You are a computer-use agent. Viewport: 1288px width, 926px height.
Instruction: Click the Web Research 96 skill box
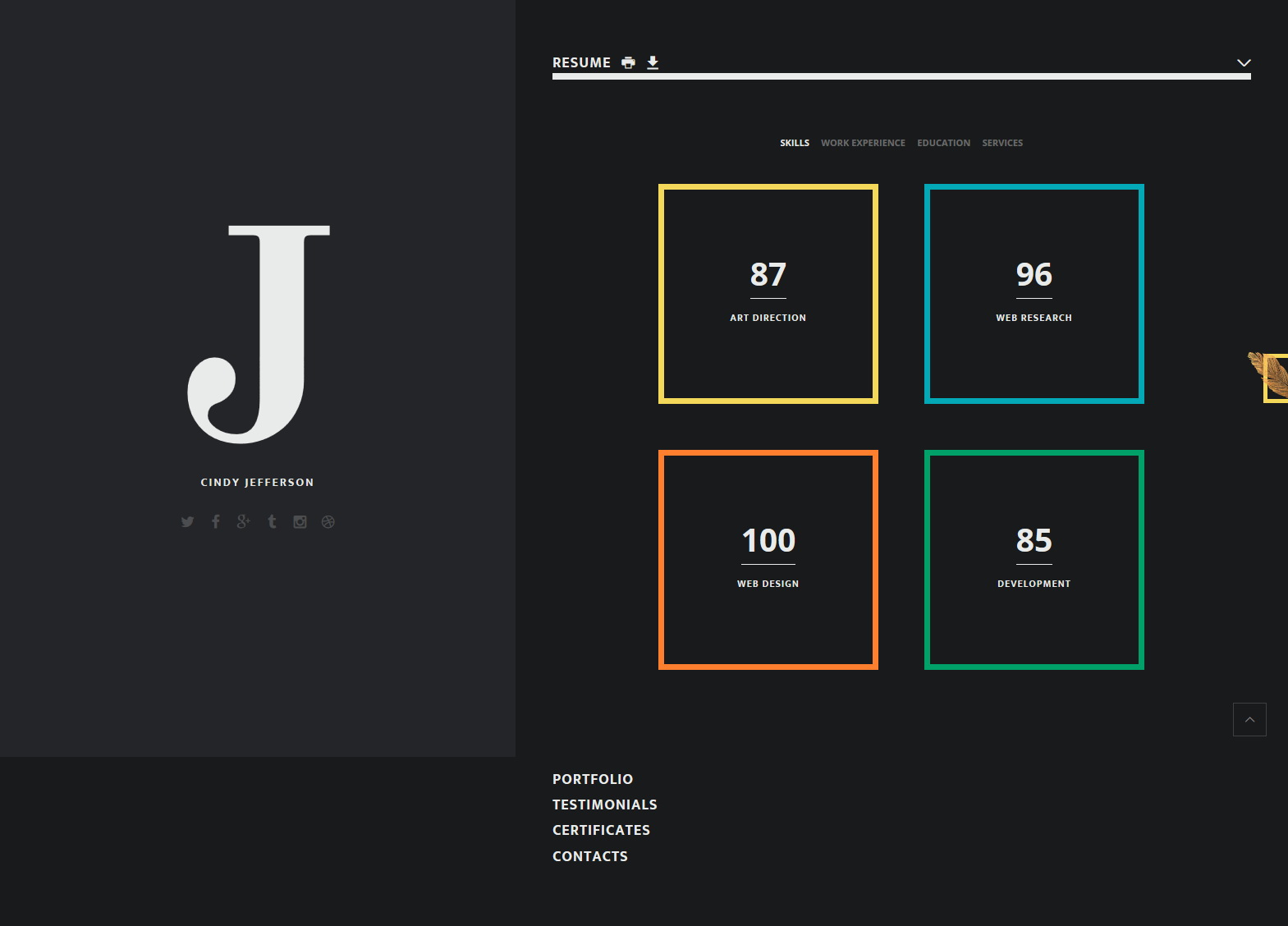(1034, 294)
